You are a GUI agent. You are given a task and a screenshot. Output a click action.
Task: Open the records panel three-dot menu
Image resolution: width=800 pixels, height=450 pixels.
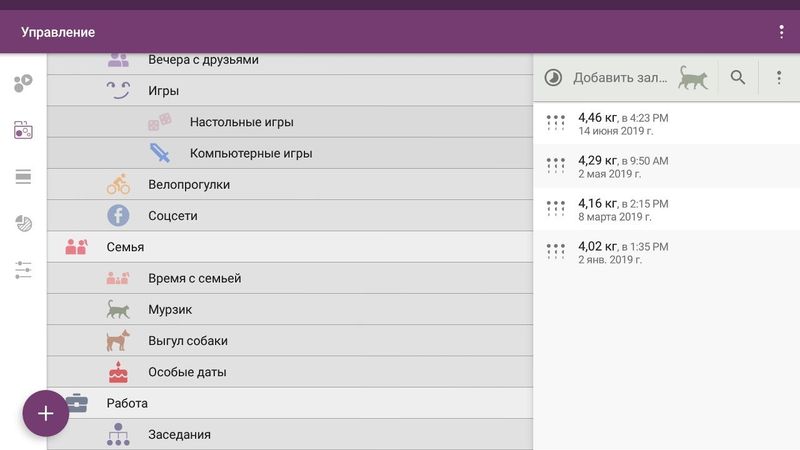(x=779, y=77)
